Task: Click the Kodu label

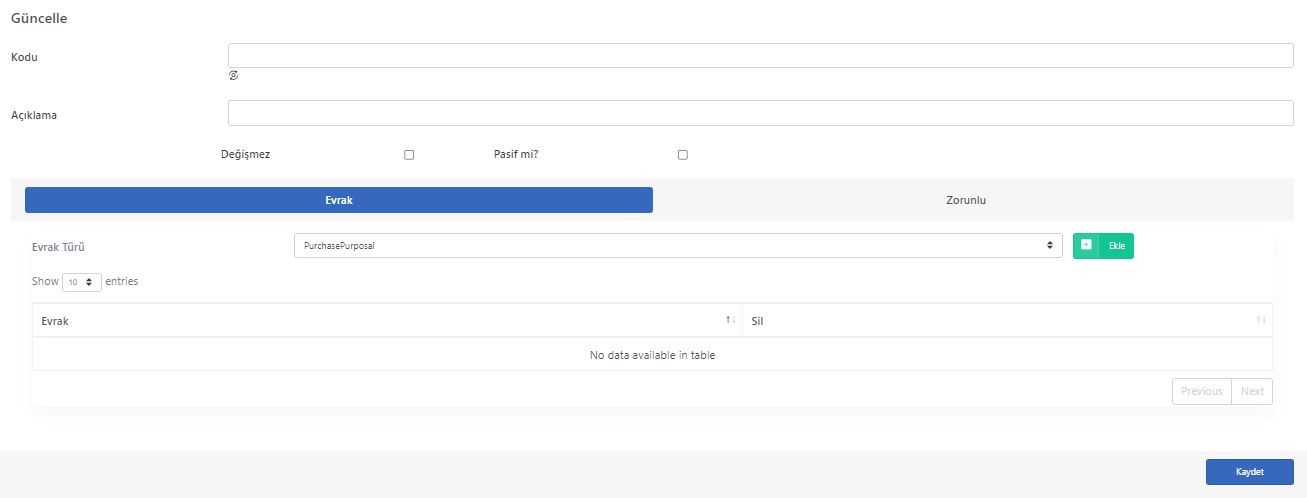Action: 24,57
